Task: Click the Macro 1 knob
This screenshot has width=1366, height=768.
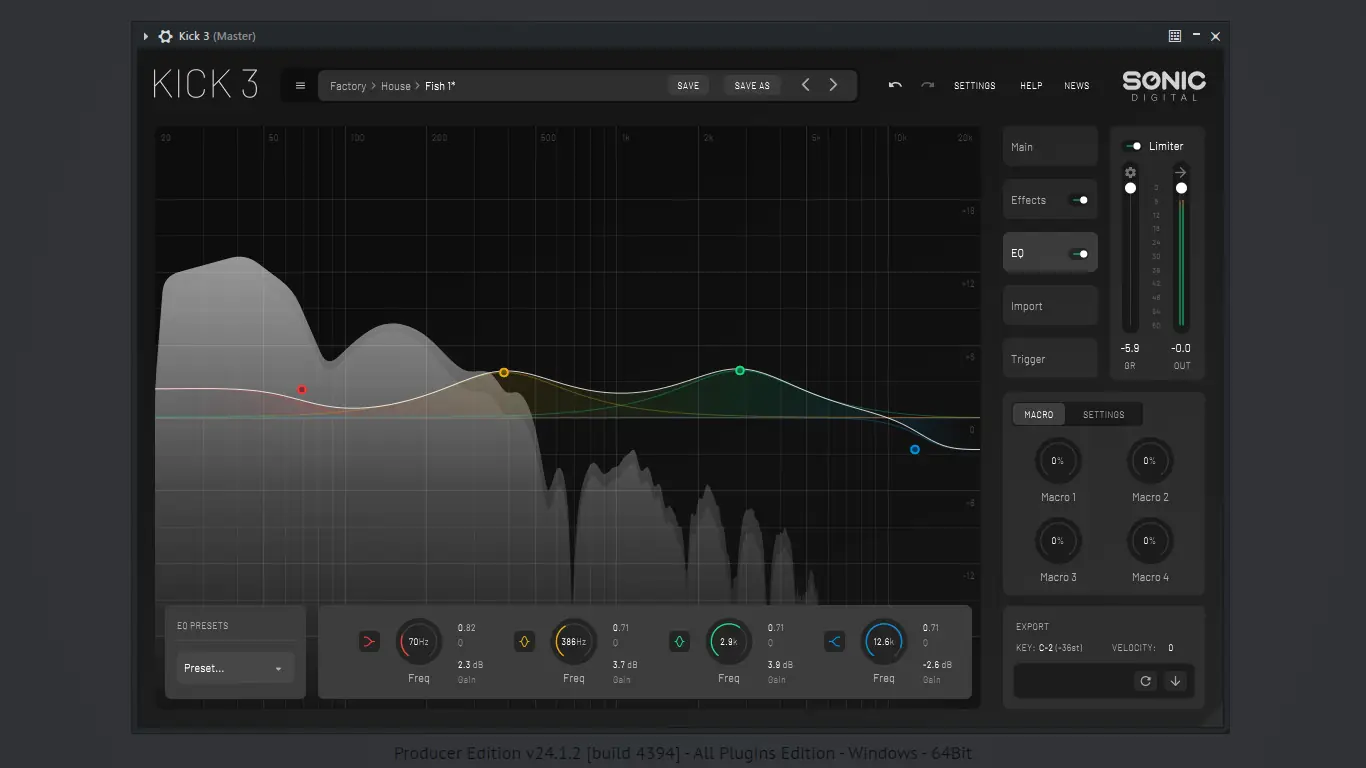Action: pyautogui.click(x=1058, y=461)
